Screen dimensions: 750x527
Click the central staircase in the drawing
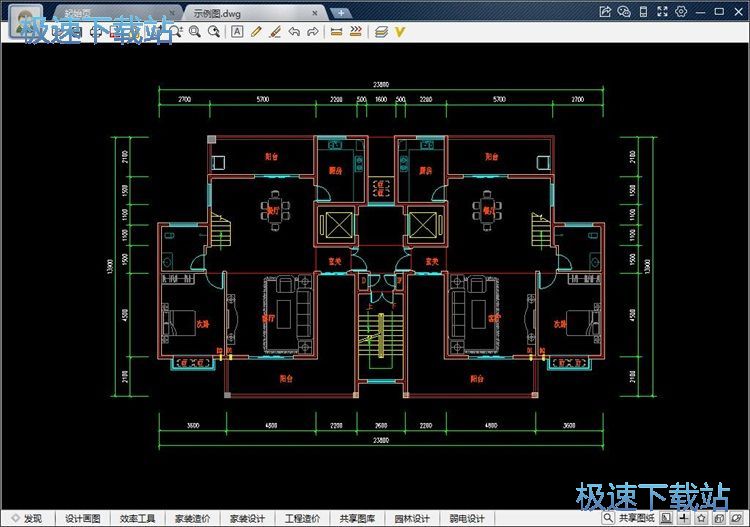381,335
